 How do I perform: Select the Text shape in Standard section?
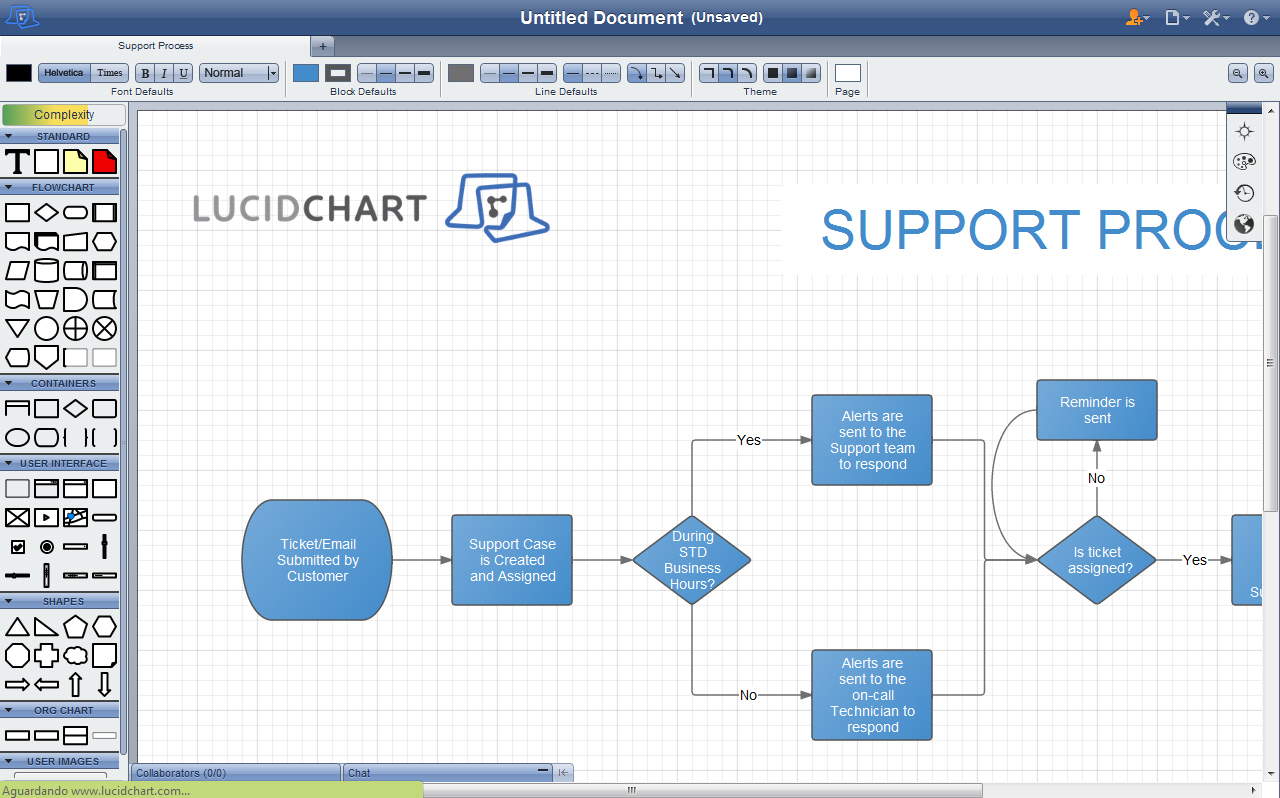coord(17,161)
